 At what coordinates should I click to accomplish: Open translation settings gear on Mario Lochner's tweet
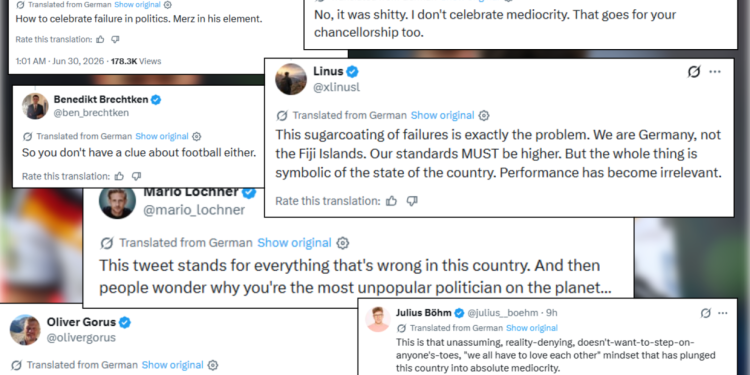[342, 243]
